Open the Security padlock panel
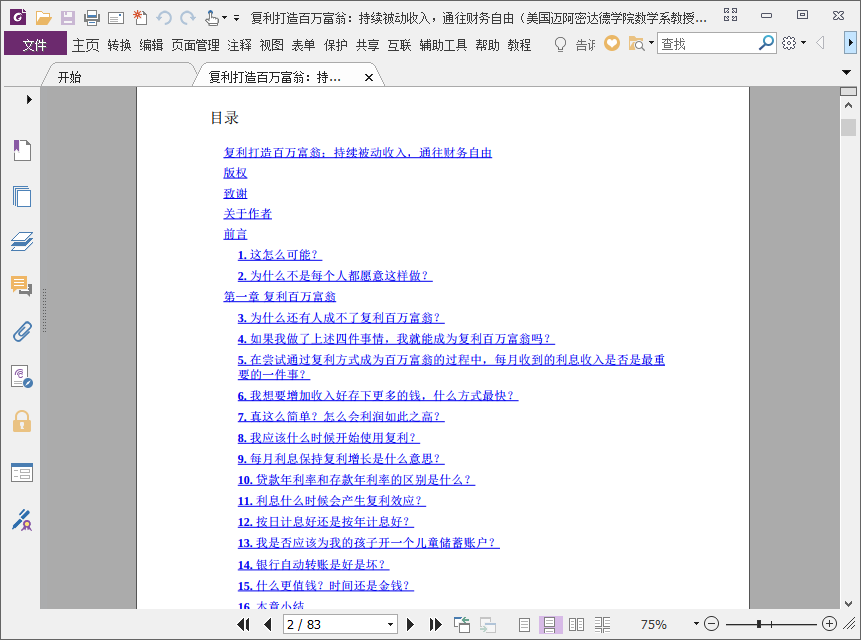The width and height of the screenshot is (861, 640). [x=22, y=422]
